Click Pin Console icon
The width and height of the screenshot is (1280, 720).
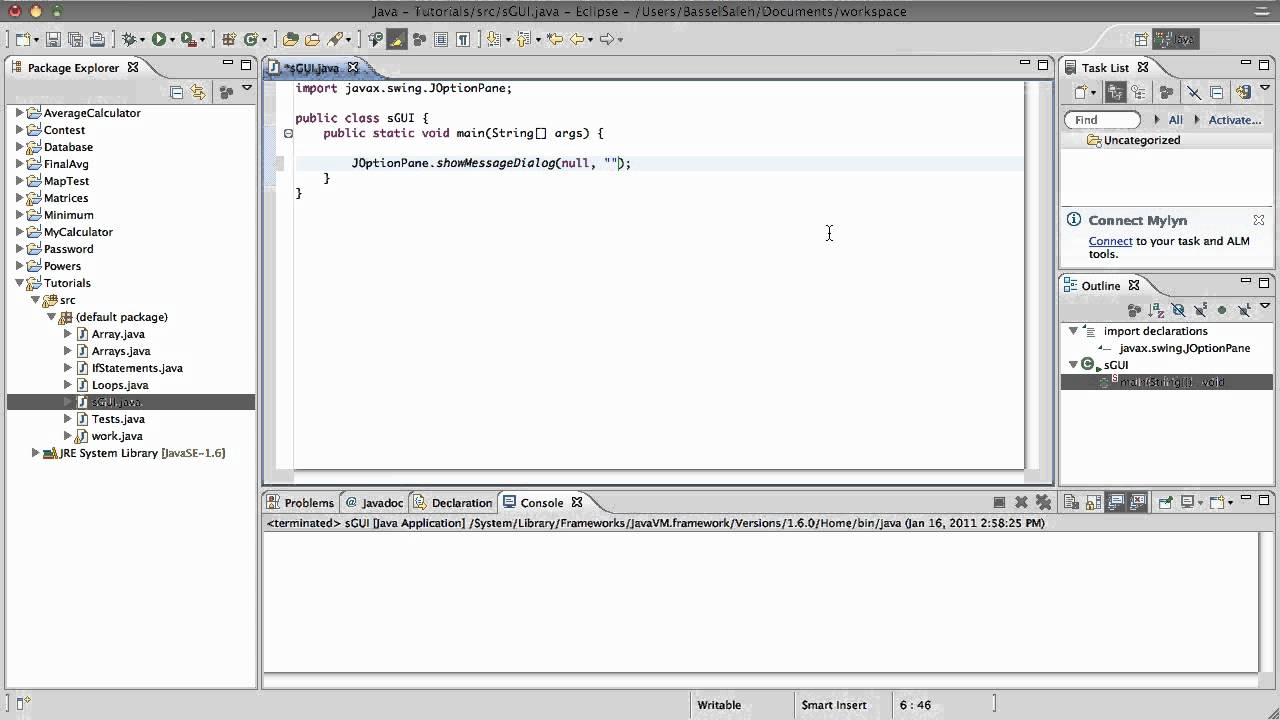click(1164, 503)
